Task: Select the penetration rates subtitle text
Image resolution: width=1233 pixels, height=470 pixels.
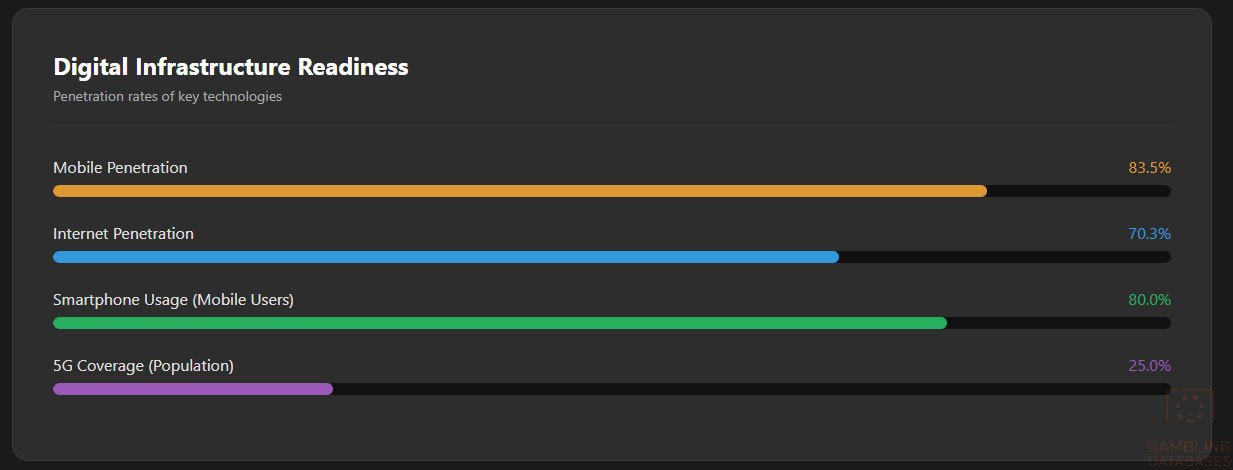Action: pos(167,97)
